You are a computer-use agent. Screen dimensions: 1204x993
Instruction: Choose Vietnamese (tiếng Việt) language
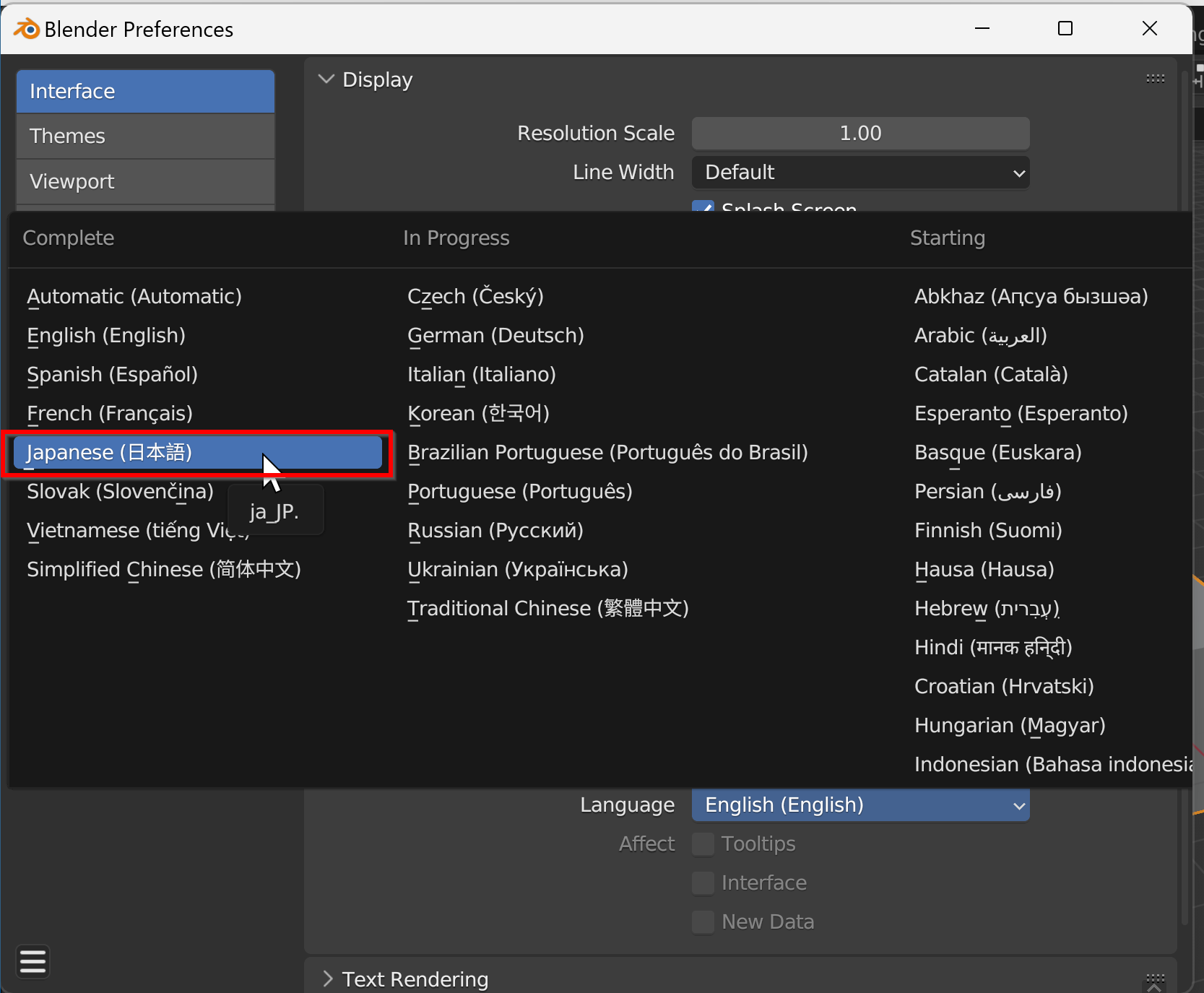[137, 531]
